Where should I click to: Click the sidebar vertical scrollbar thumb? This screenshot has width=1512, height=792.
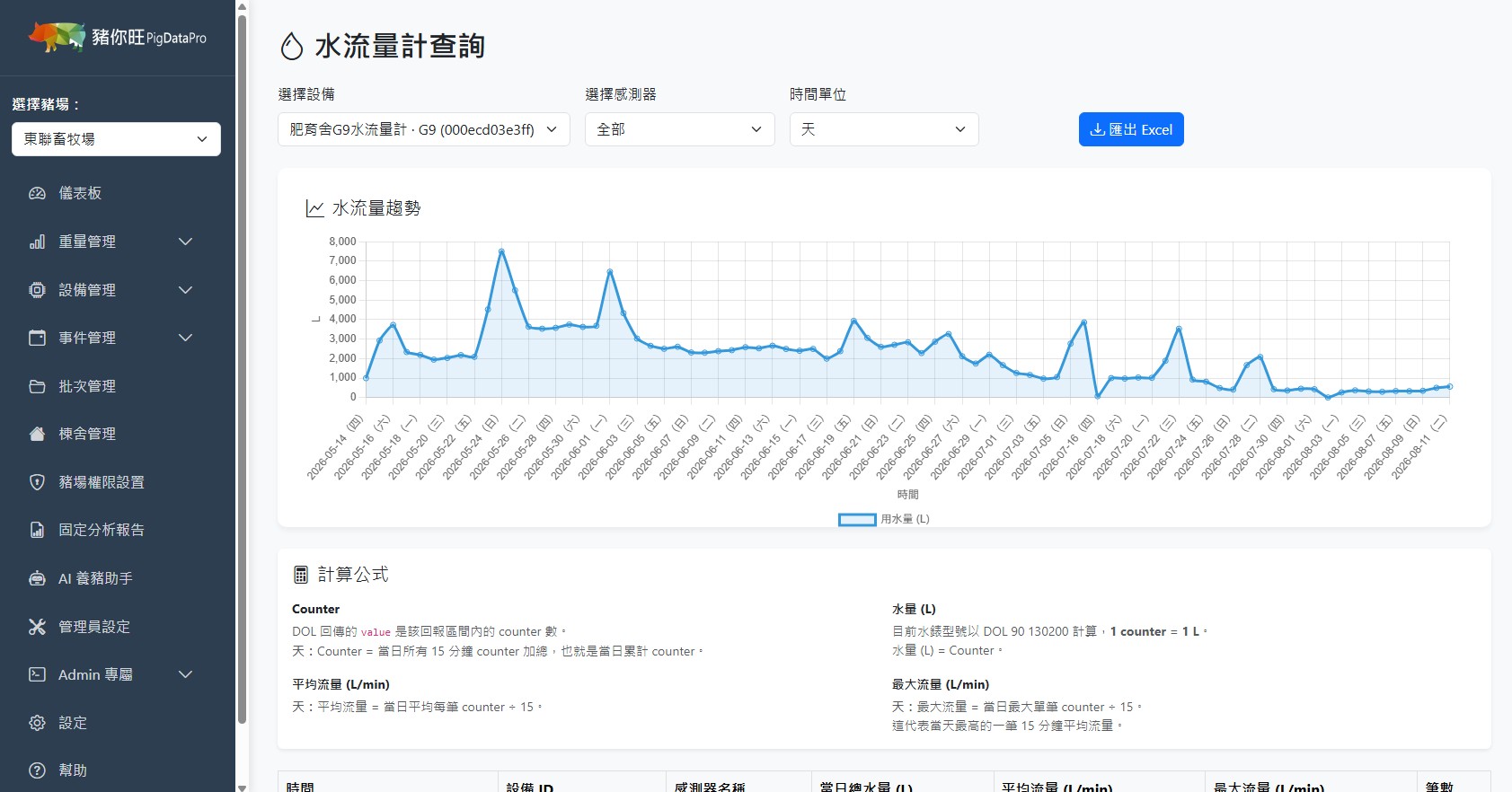[x=242, y=368]
